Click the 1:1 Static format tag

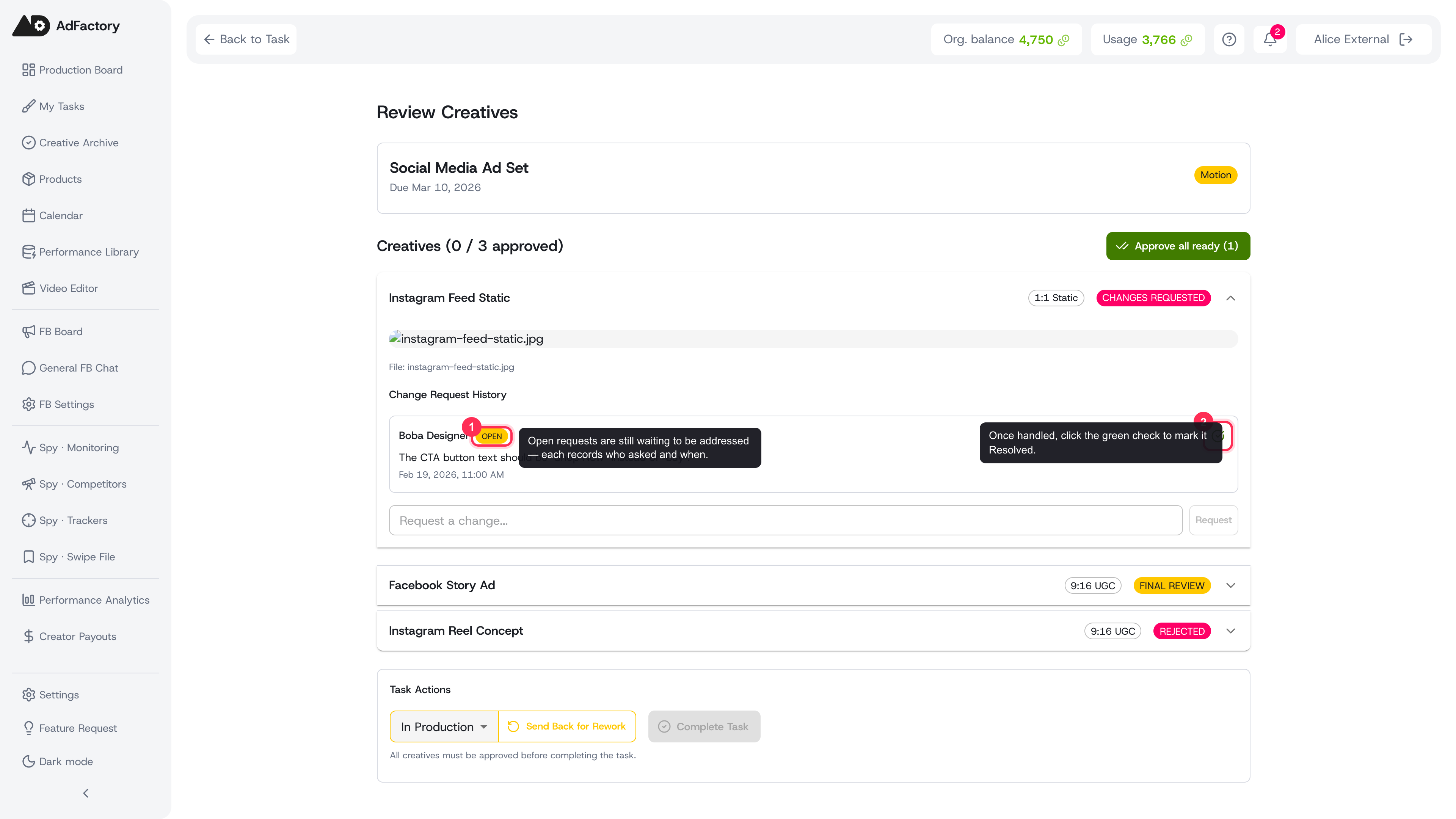(x=1056, y=298)
